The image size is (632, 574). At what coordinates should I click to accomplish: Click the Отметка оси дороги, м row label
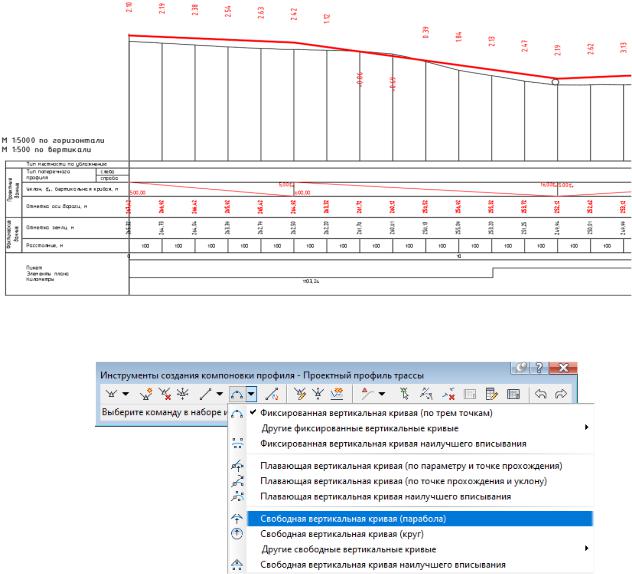coord(56,206)
